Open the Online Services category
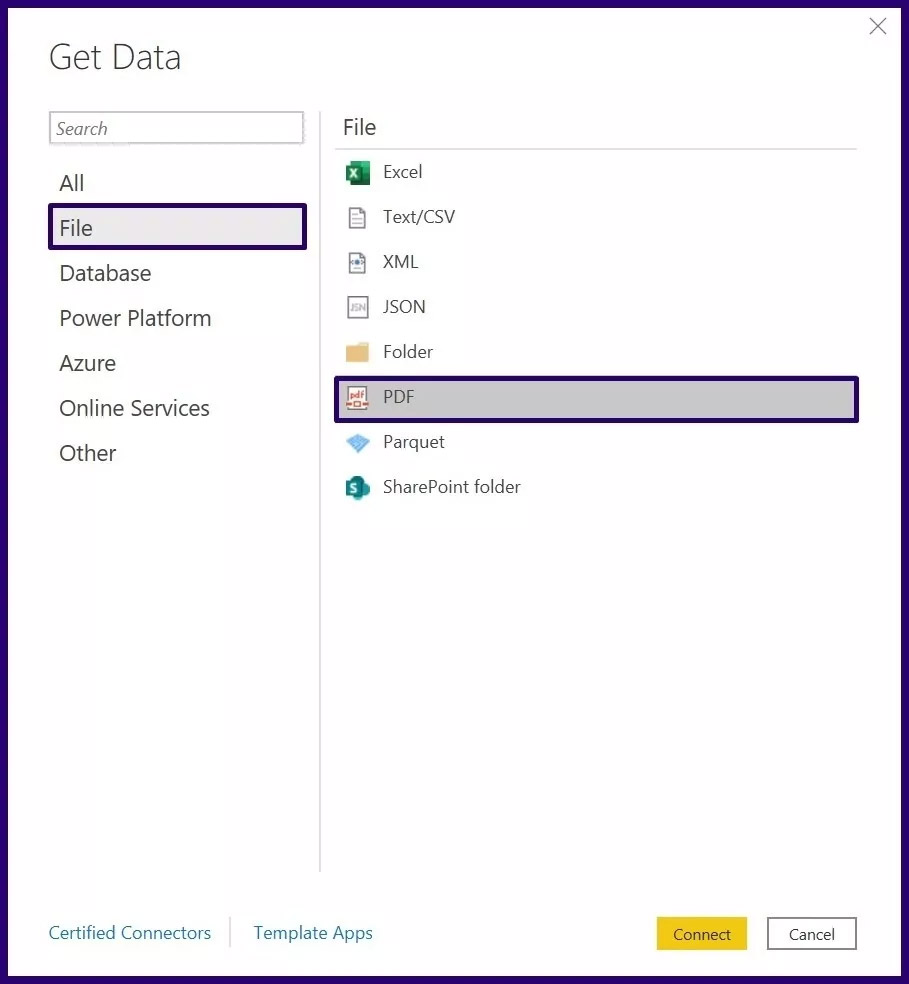The image size is (909, 984). point(134,408)
